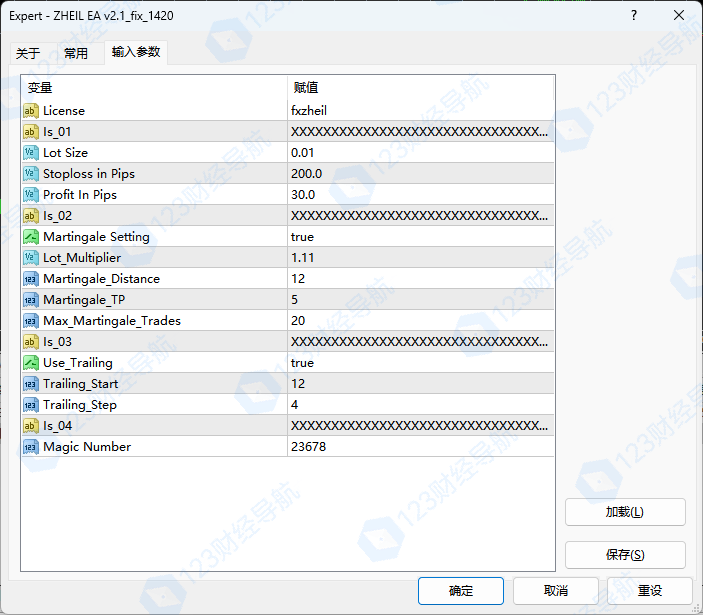Viewport: 703px width, 615px height.
Task: Click the string icon beside Is_04
Action: (x=30, y=426)
